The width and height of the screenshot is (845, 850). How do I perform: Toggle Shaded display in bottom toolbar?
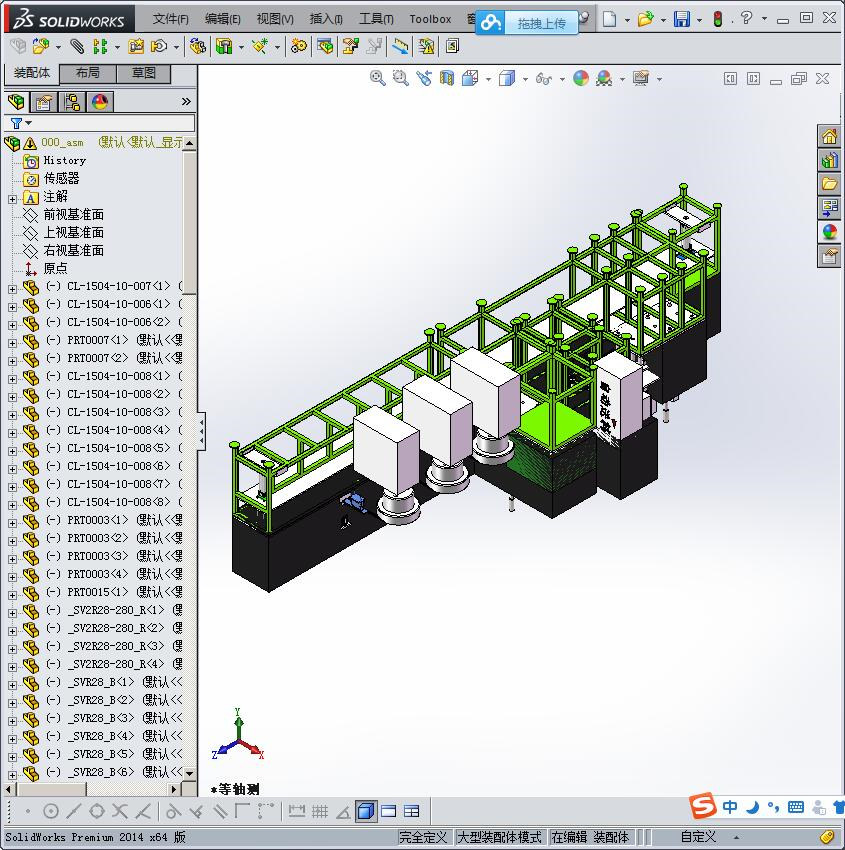366,811
